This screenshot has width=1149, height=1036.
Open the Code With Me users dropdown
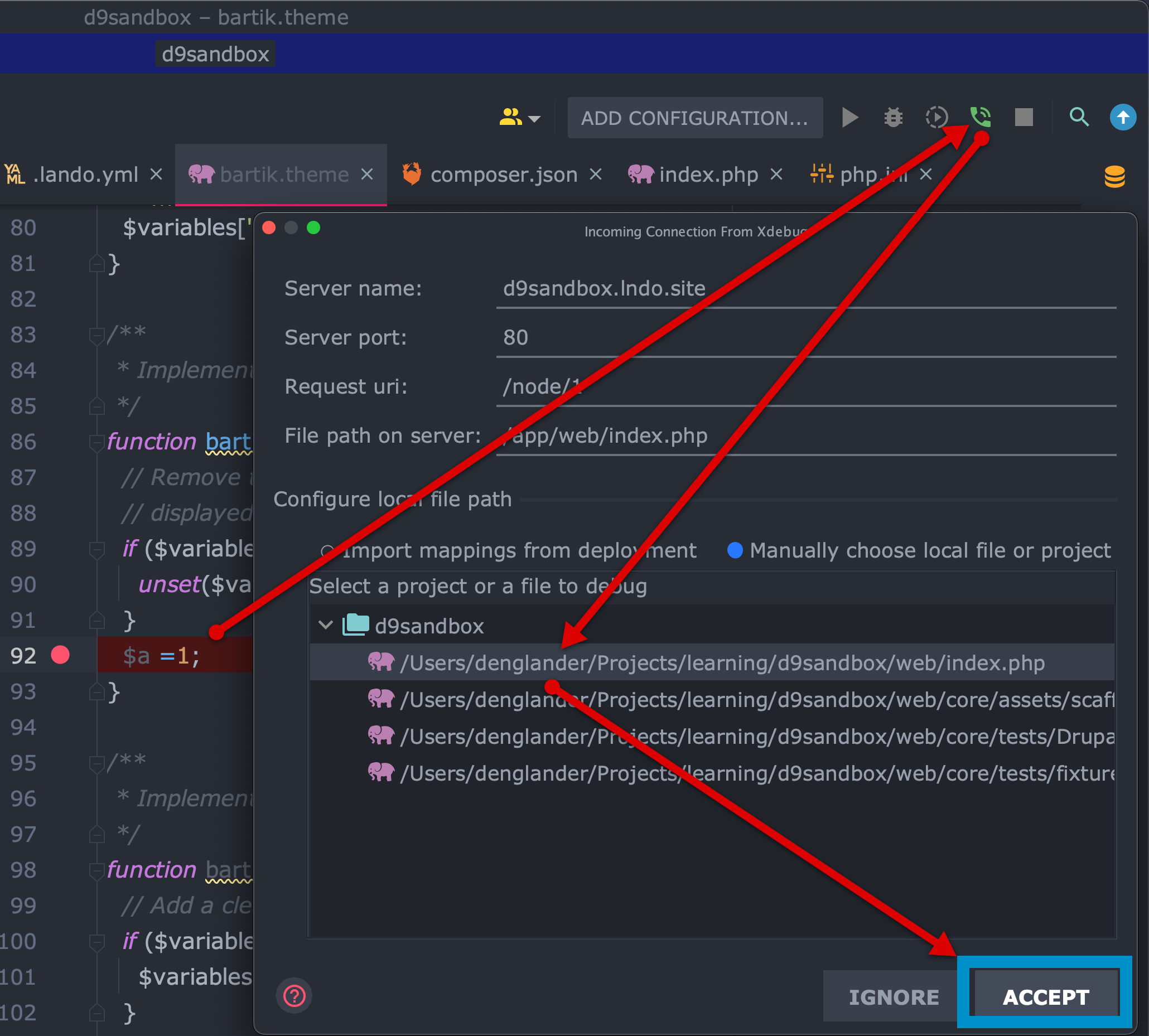pos(519,118)
